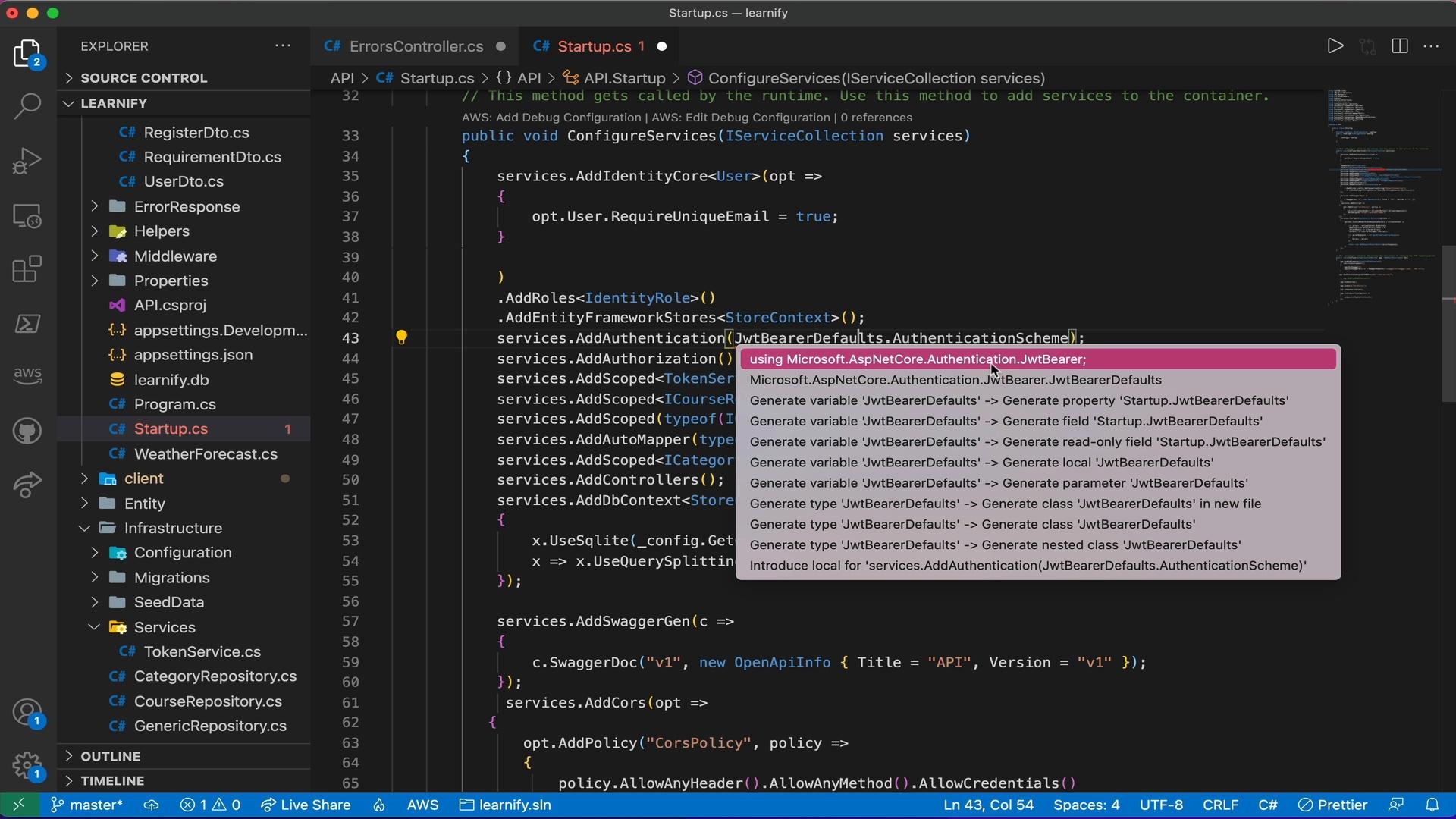This screenshot has height=819, width=1456.
Task: Click on Startup.cs tab
Action: (x=589, y=46)
